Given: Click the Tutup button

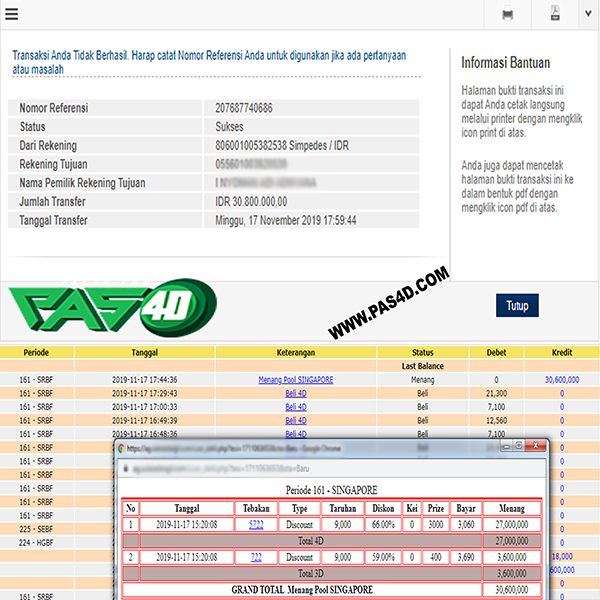Looking at the screenshot, I should tap(517, 305).
